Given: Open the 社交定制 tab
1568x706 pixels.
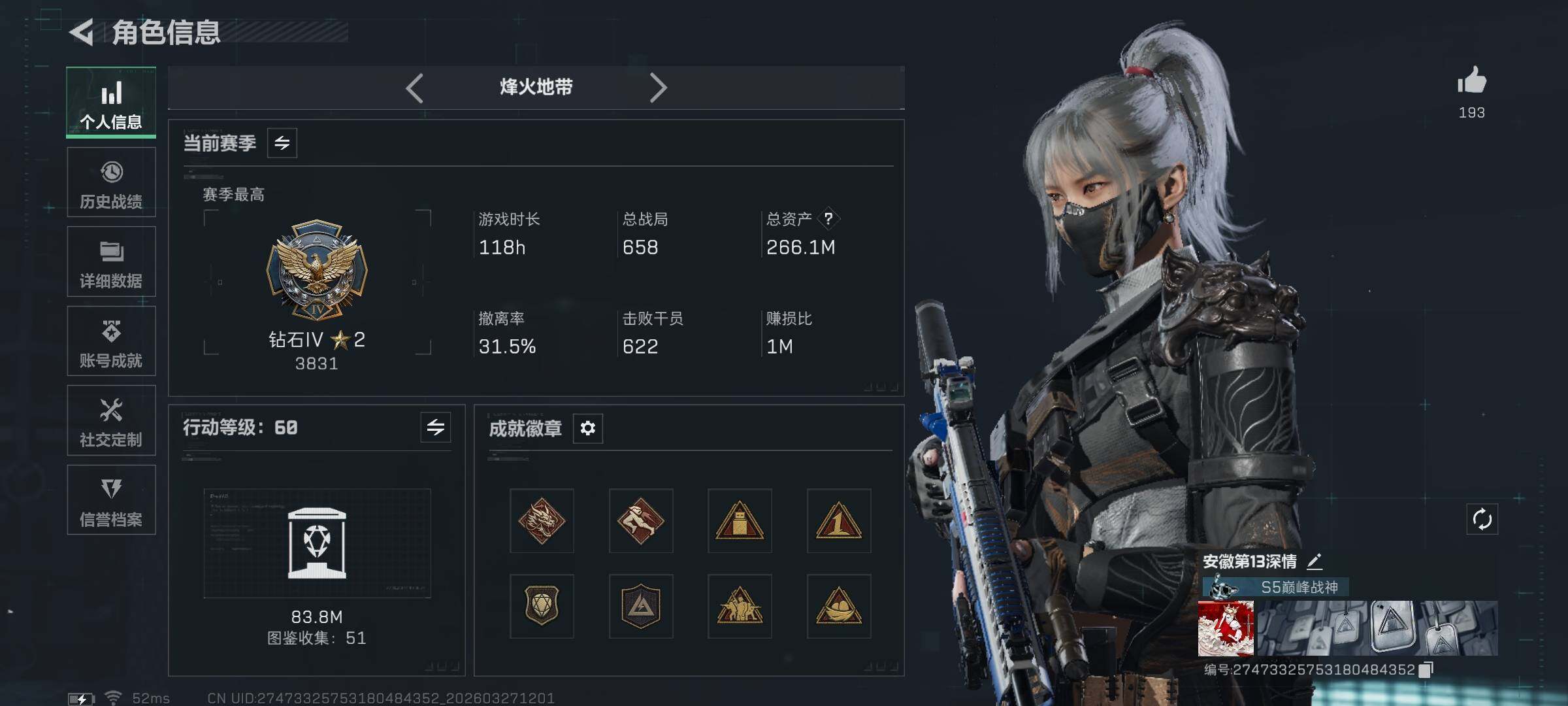Looking at the screenshot, I should click(x=111, y=420).
